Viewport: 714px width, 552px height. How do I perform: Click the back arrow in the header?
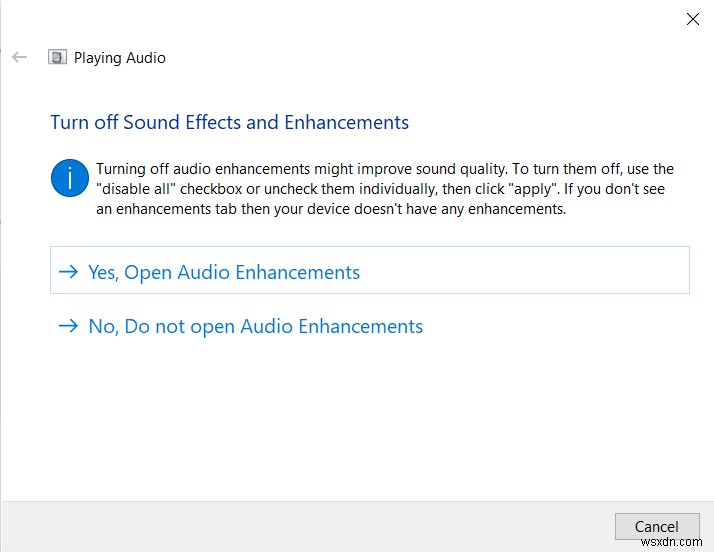pos(19,57)
